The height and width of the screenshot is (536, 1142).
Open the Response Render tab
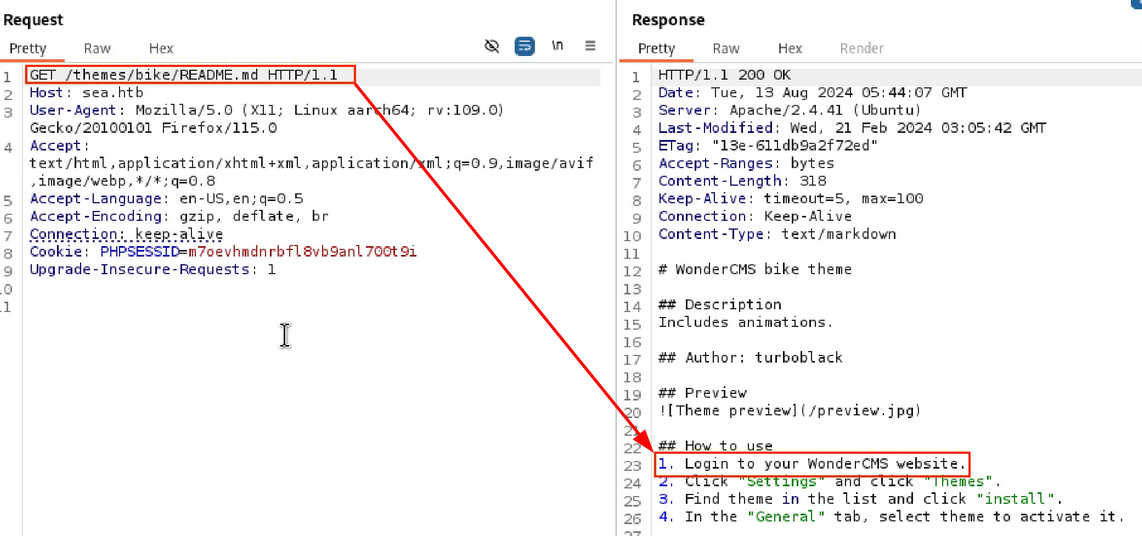(x=861, y=48)
